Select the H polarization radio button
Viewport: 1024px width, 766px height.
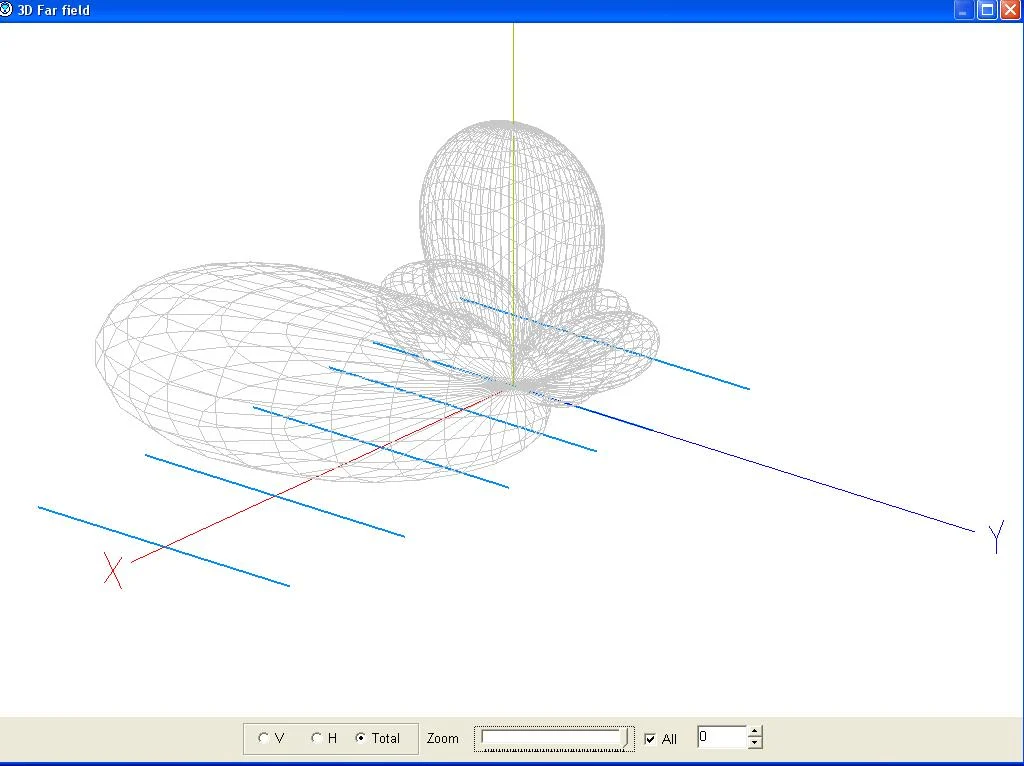[x=316, y=738]
